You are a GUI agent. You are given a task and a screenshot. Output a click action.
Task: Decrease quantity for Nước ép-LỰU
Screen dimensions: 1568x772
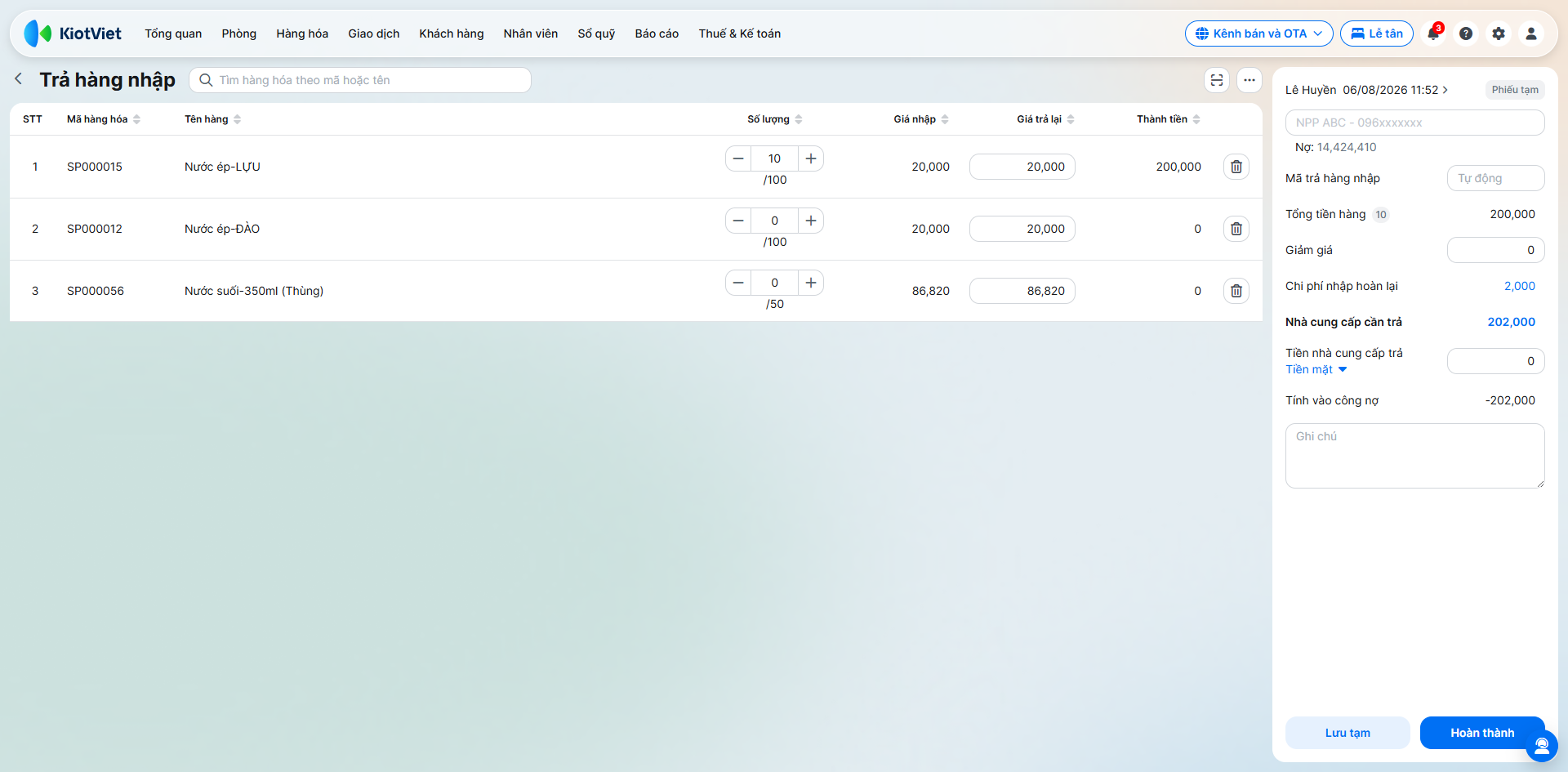[x=738, y=158]
